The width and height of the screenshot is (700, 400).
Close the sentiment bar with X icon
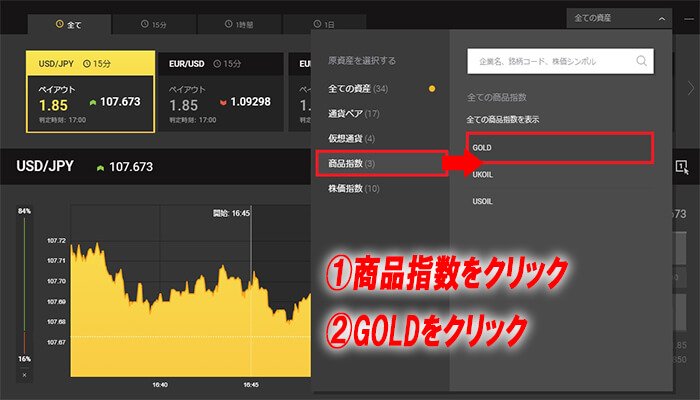pyautogui.click(x=25, y=375)
